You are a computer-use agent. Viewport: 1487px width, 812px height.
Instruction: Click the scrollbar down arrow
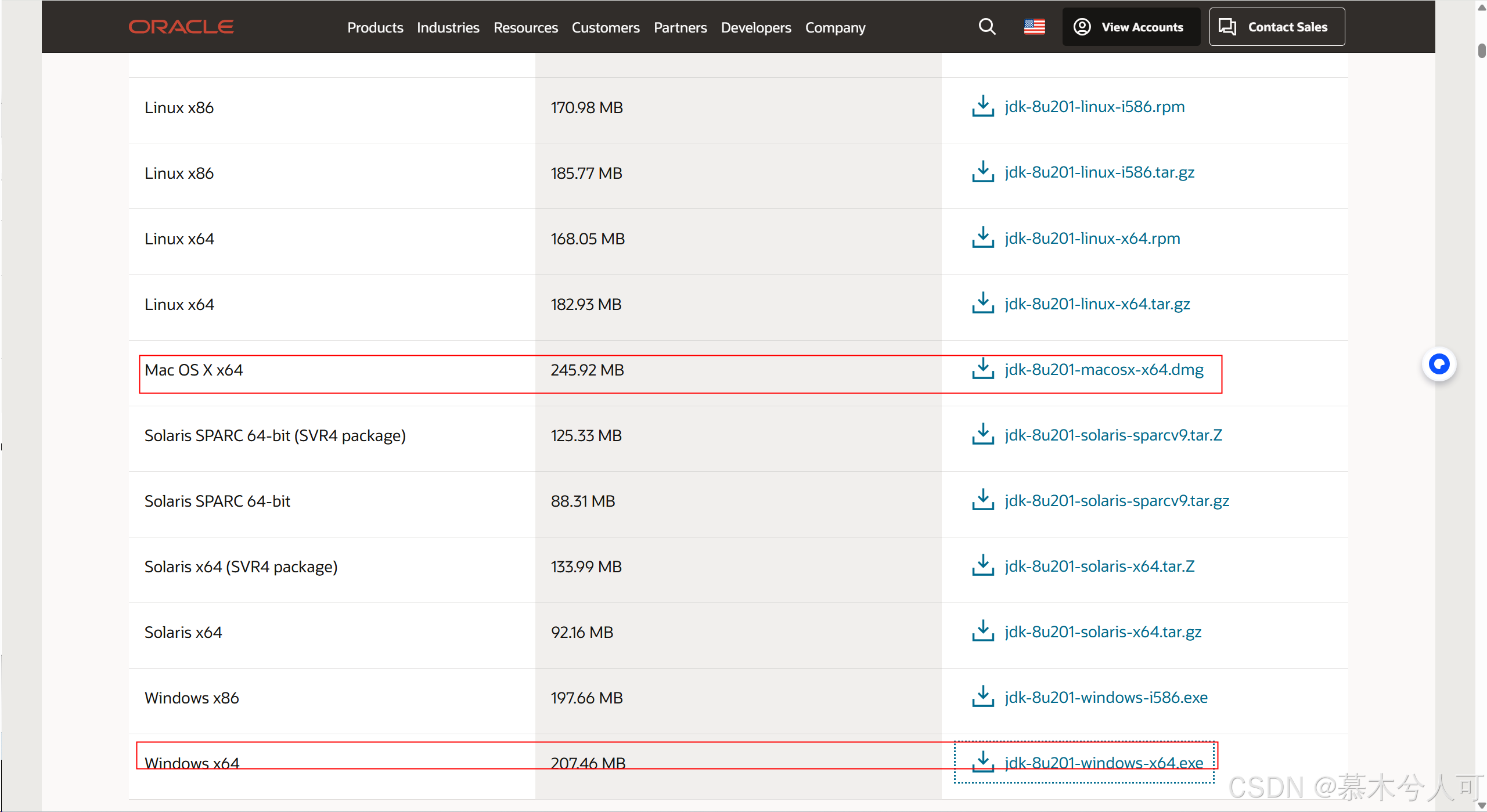[1481, 806]
